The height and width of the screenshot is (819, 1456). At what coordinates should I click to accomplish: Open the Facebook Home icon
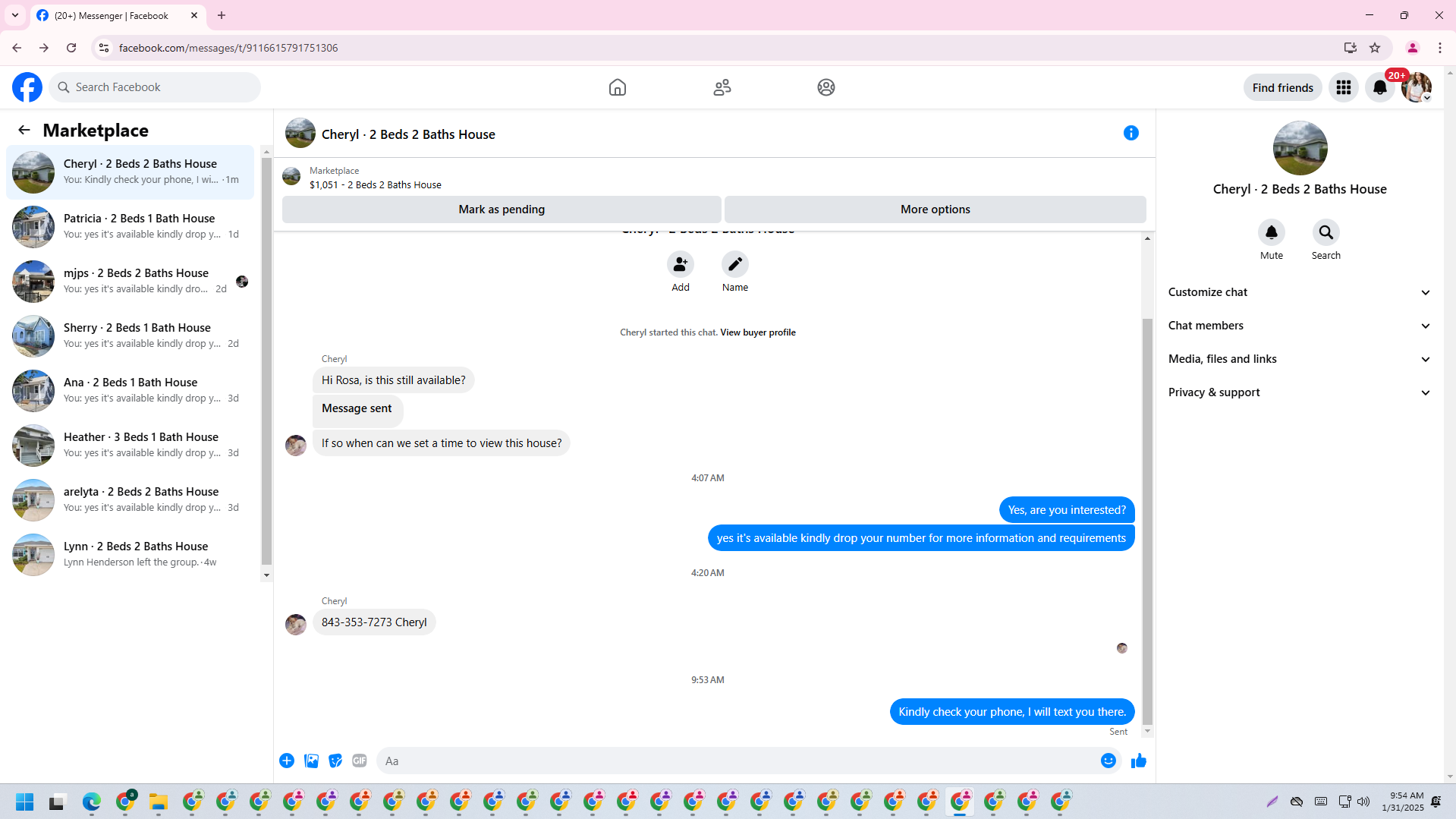(618, 87)
